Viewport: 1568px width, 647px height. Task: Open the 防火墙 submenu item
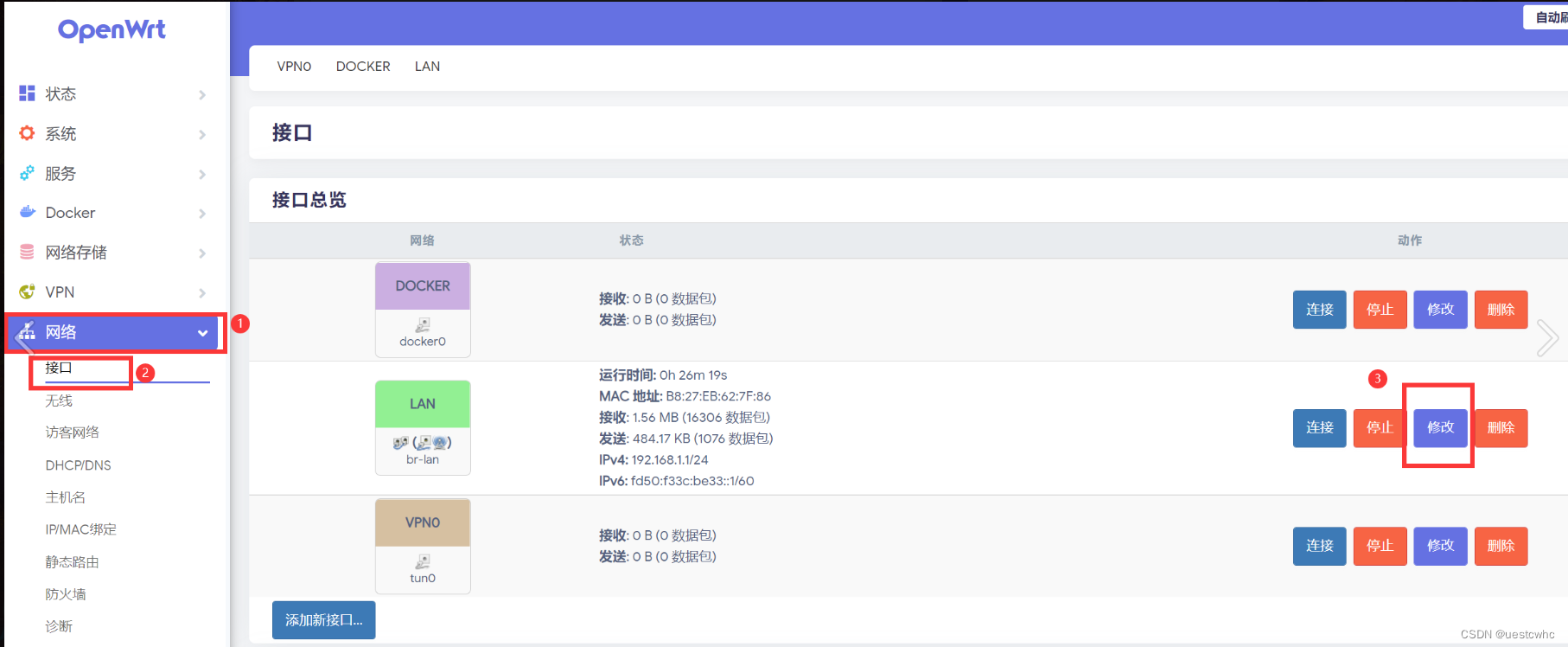coord(66,594)
